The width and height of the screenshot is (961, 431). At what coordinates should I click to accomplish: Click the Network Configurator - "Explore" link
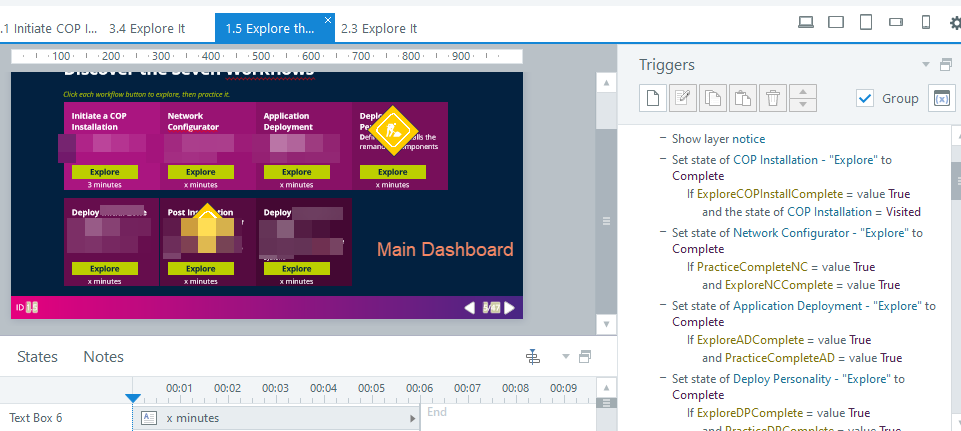(x=819, y=233)
